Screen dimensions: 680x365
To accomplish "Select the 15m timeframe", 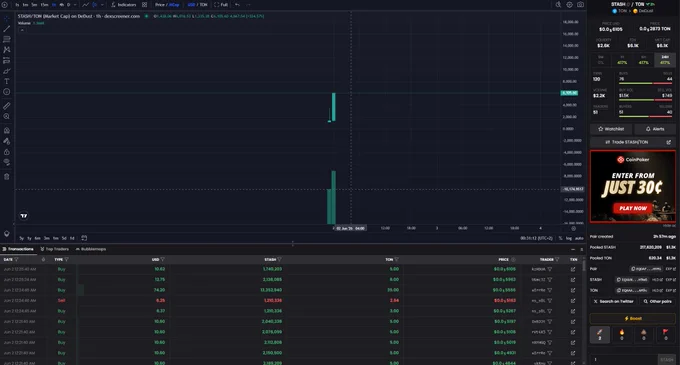I will (x=44, y=5).
